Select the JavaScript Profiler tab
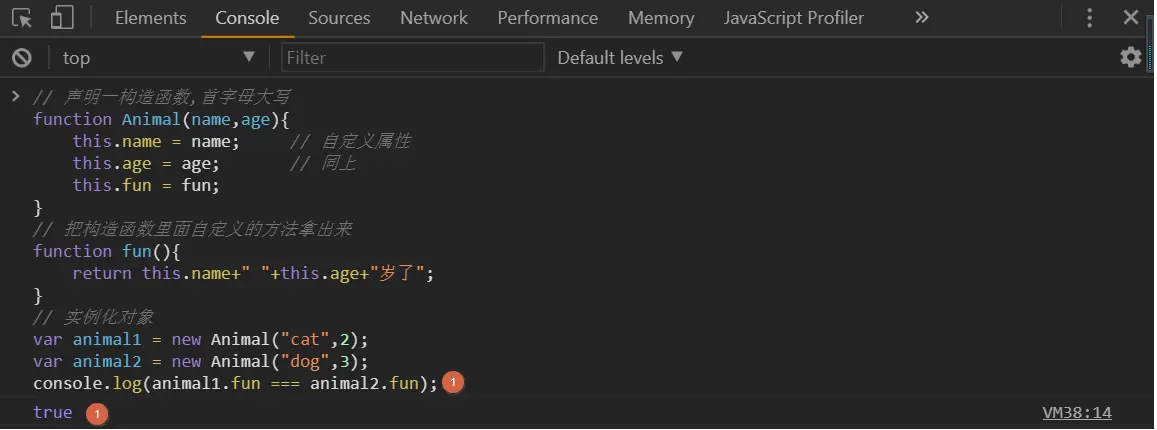Screen dimensions: 1157x430 pyautogui.click(x=793, y=18)
